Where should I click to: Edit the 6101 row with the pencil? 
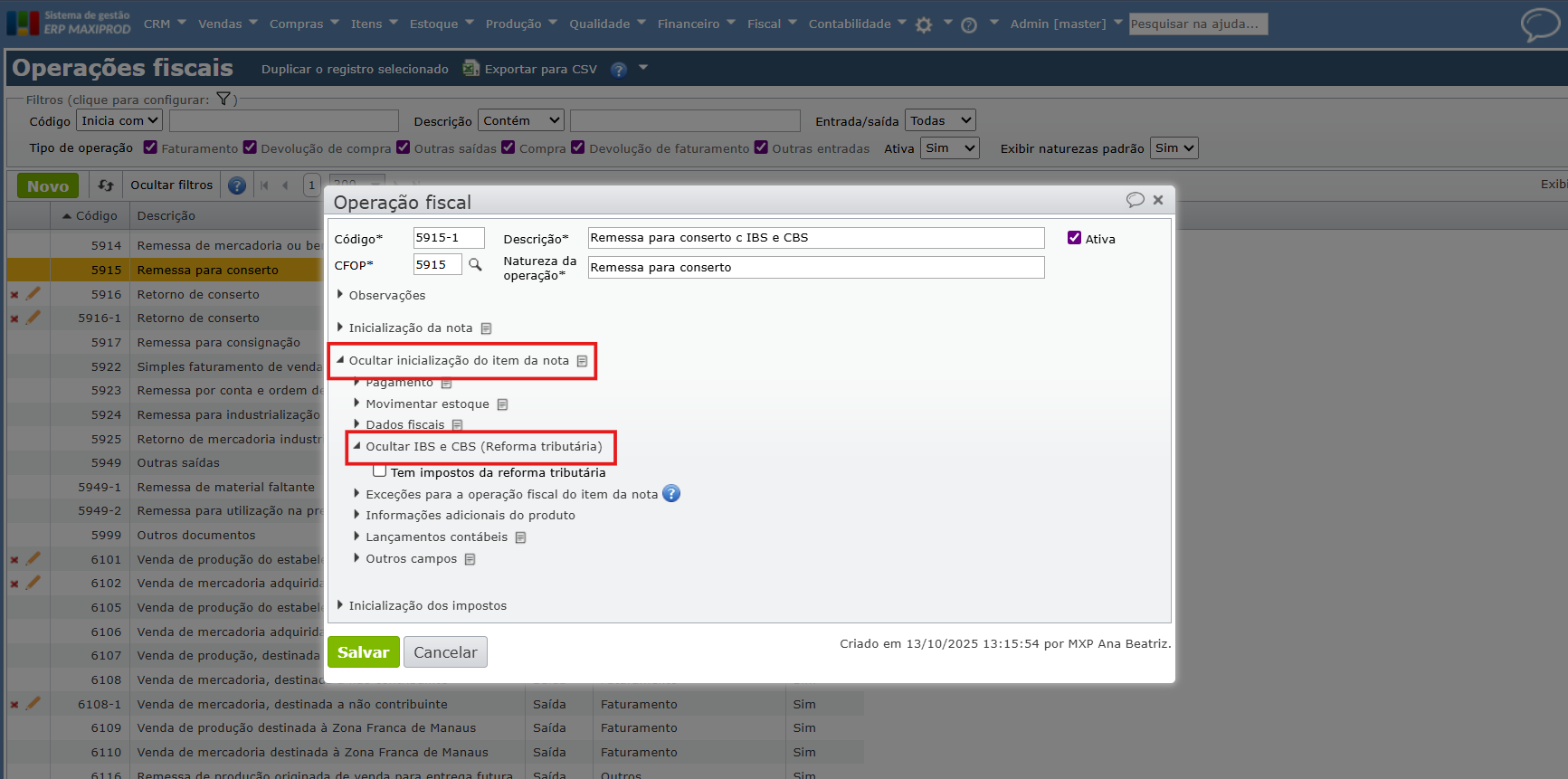[x=33, y=559]
